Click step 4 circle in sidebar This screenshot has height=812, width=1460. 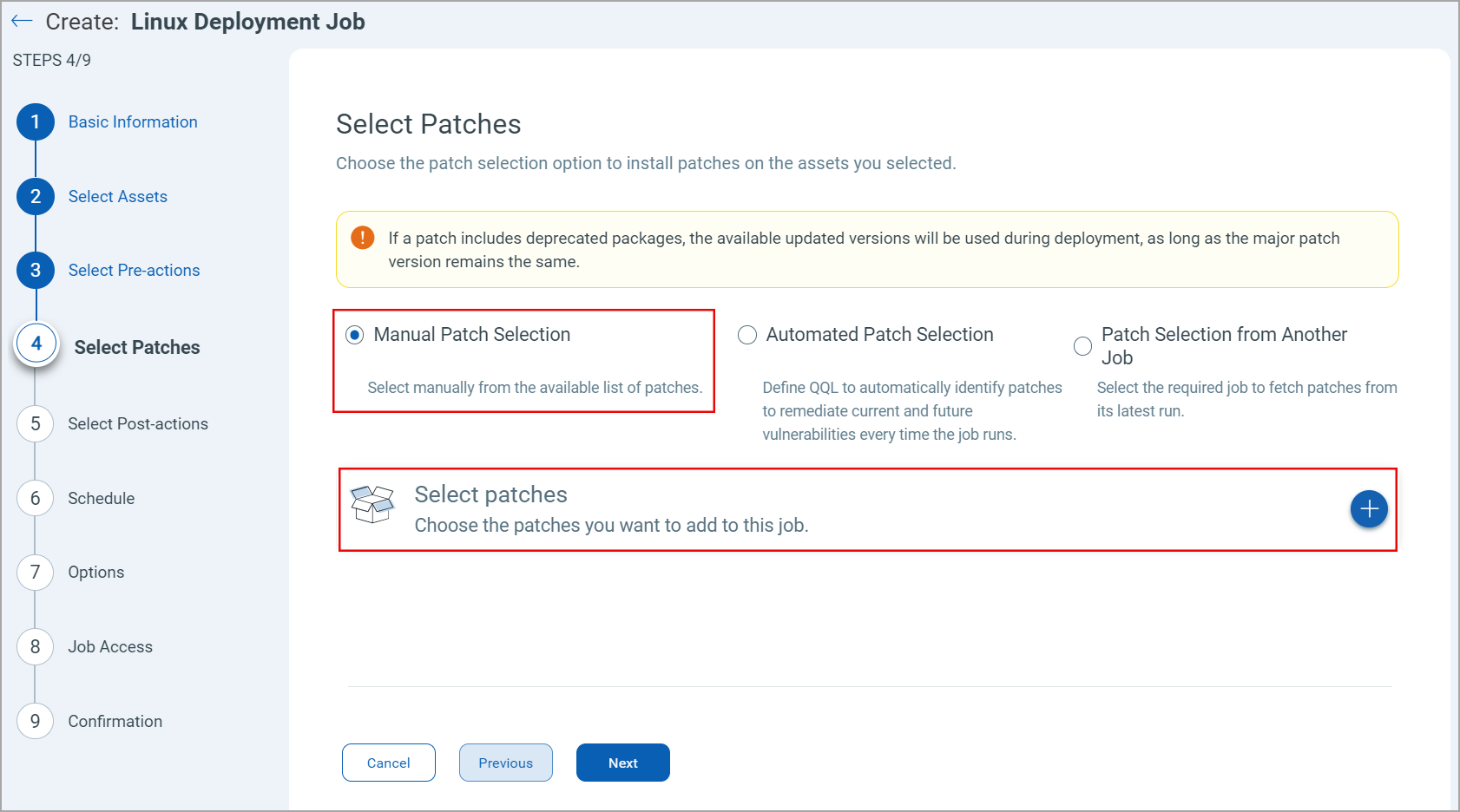pyautogui.click(x=36, y=344)
